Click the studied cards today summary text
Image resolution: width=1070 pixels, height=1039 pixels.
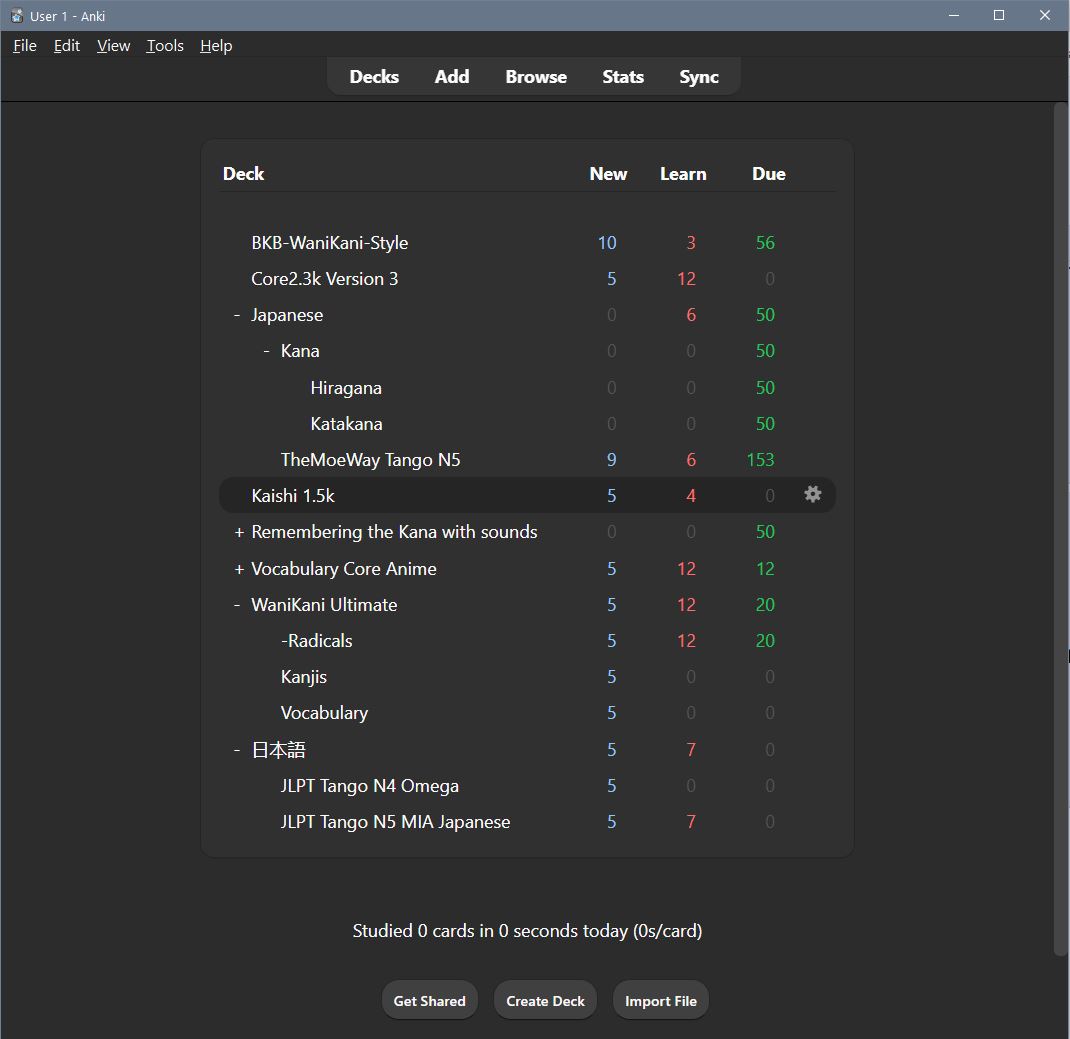click(527, 931)
